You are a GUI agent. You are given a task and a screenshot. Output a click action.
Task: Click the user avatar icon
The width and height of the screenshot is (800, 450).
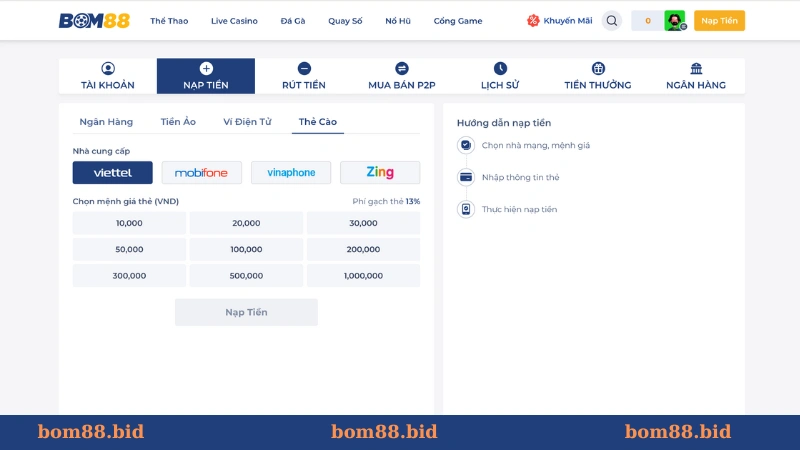point(674,21)
